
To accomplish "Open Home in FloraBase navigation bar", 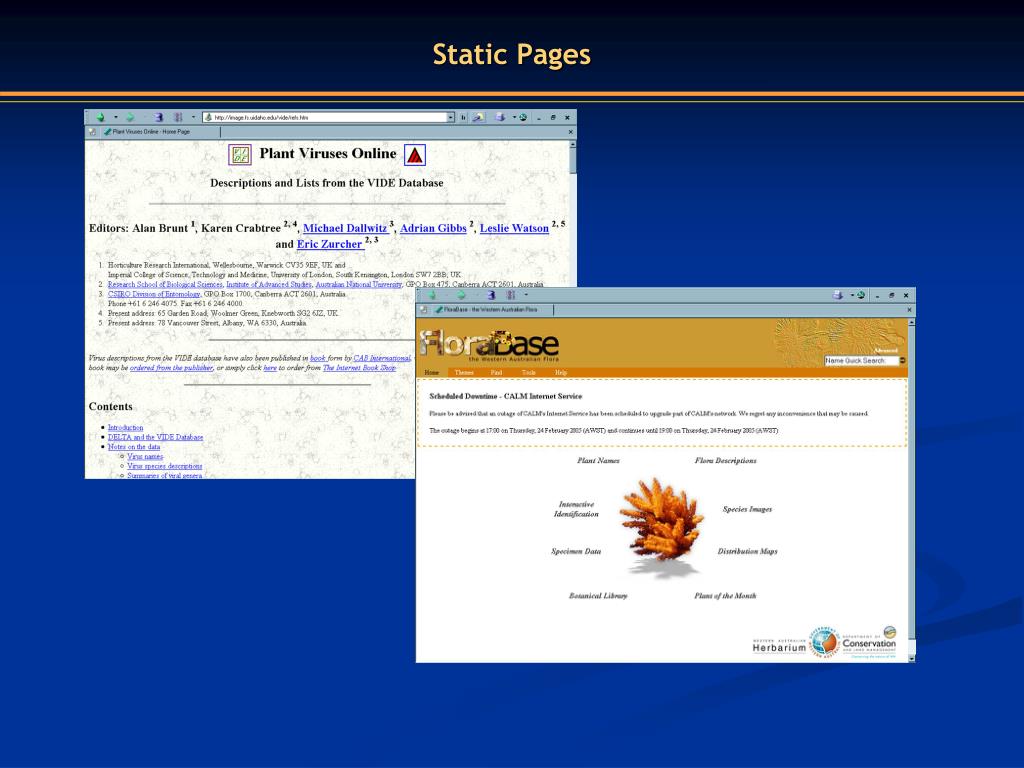I will click(432, 373).
